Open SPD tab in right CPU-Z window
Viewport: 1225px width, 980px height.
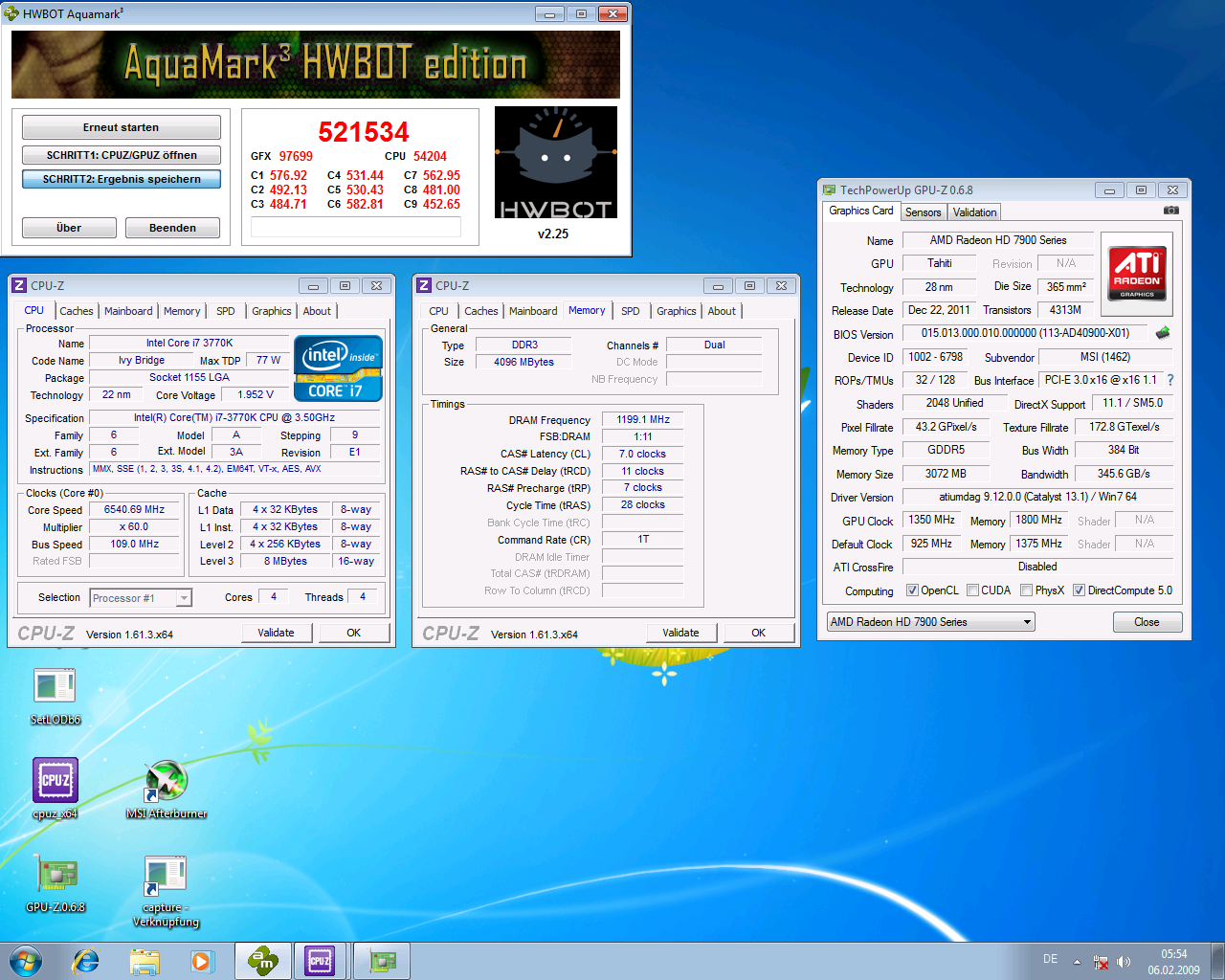[631, 311]
